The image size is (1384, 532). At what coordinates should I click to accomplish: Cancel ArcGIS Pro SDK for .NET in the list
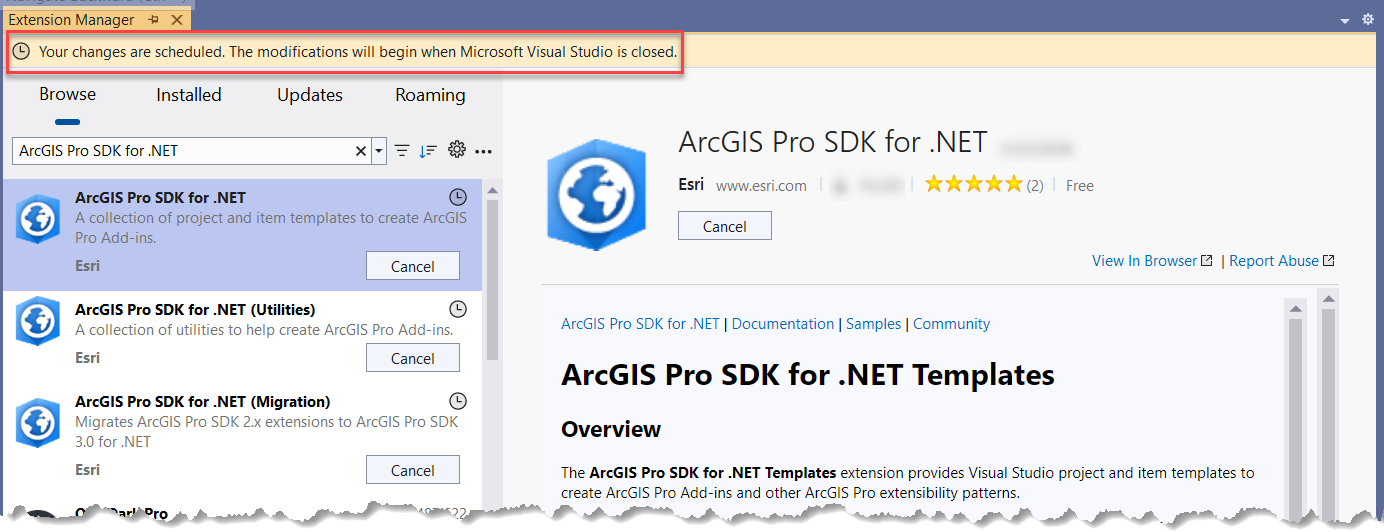tap(413, 266)
